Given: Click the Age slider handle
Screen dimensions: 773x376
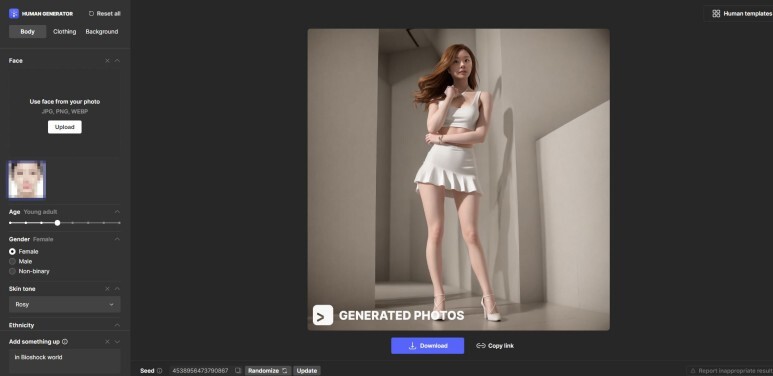Looking at the screenshot, I should click(57, 223).
